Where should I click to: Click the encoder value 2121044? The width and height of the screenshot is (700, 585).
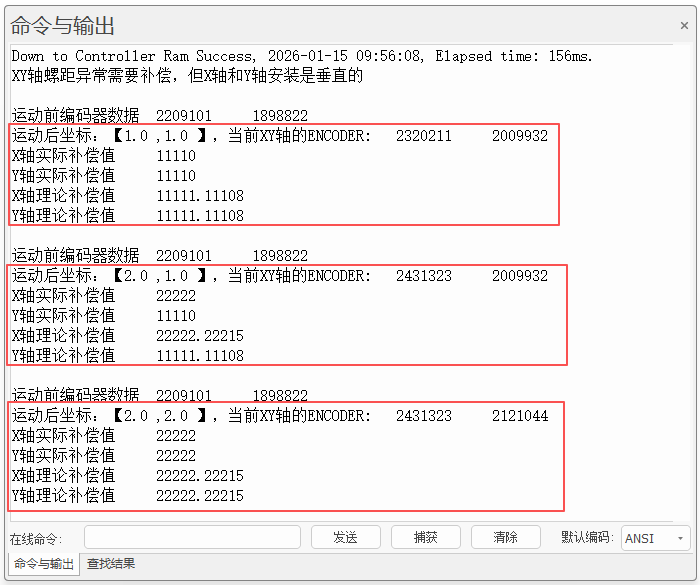pyautogui.click(x=520, y=416)
